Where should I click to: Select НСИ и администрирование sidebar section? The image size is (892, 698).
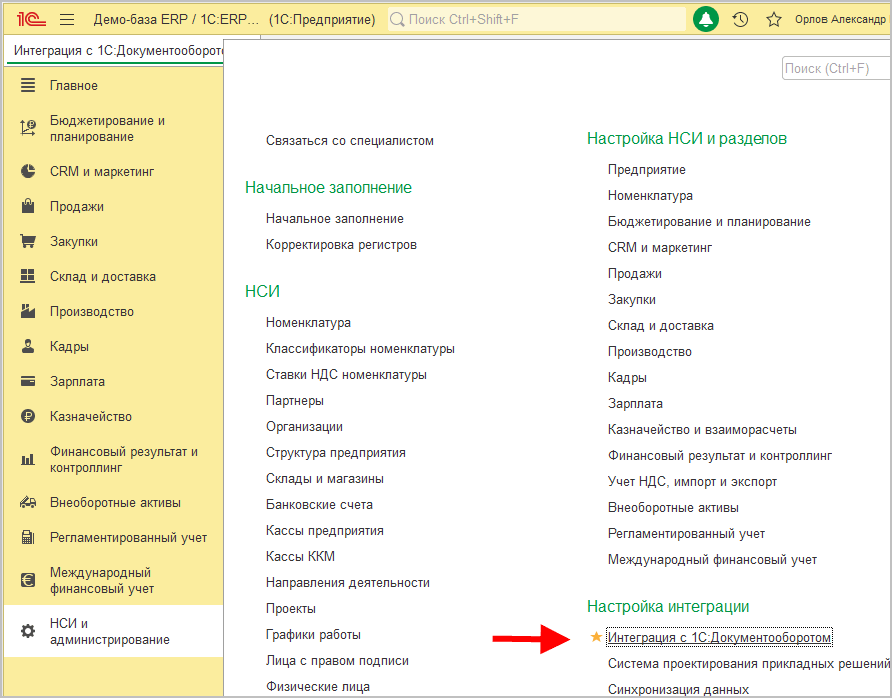pos(113,631)
